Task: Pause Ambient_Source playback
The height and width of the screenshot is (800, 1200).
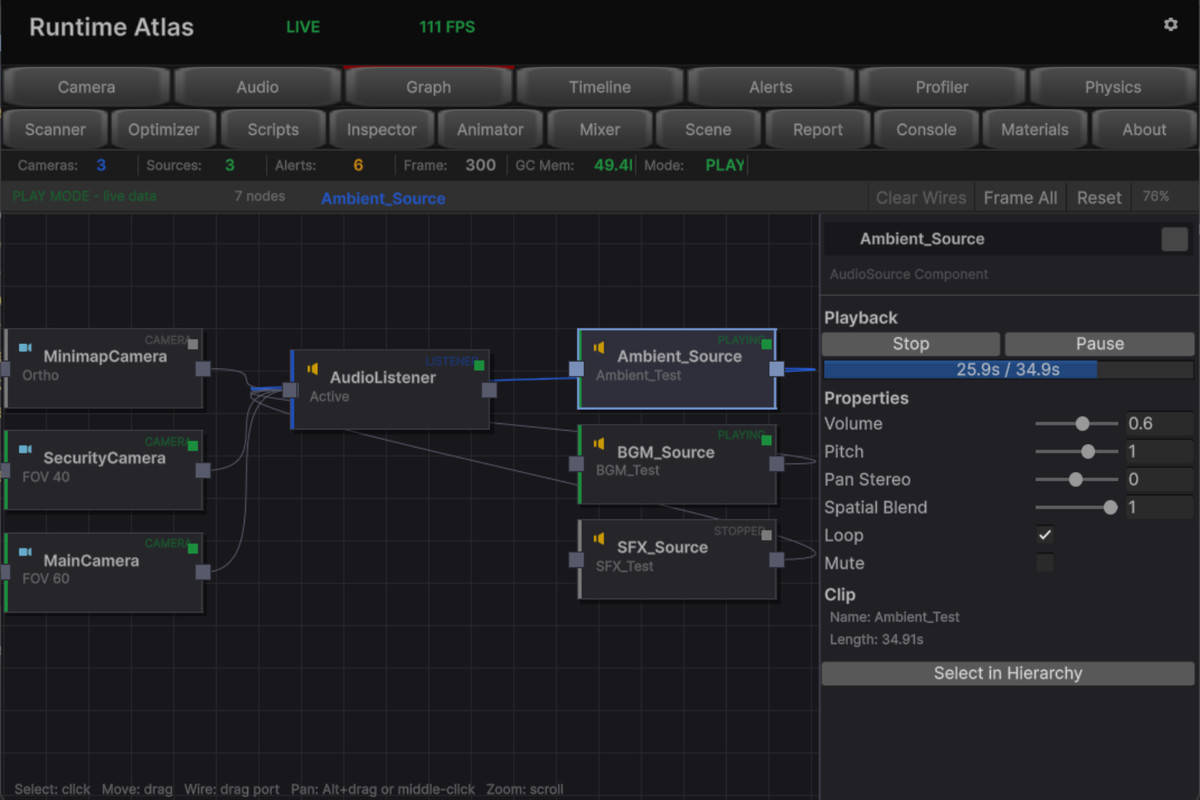Action: point(1100,344)
